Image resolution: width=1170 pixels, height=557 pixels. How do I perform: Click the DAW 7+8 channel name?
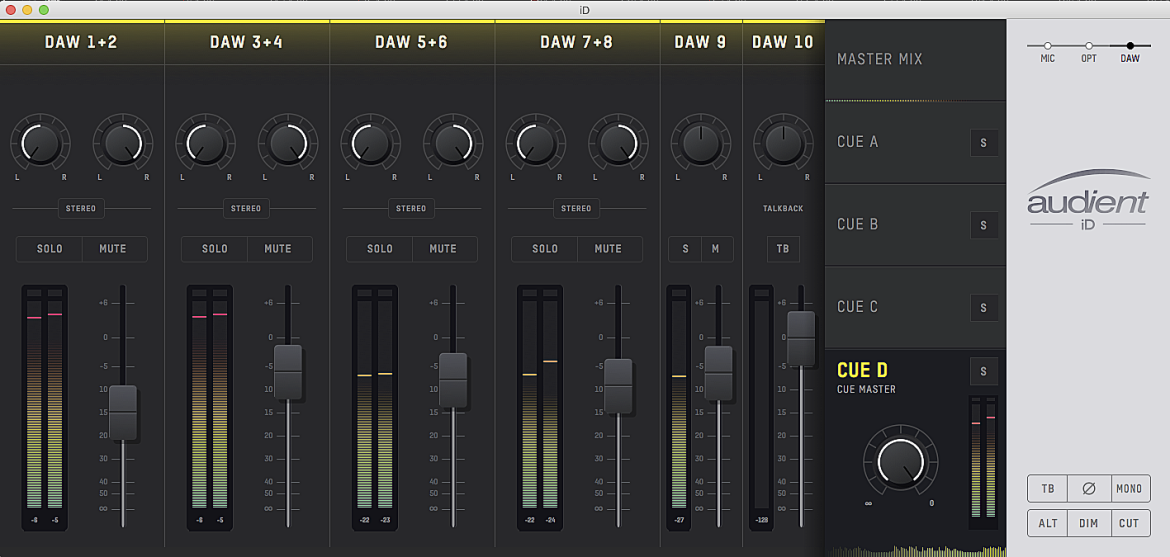576,43
